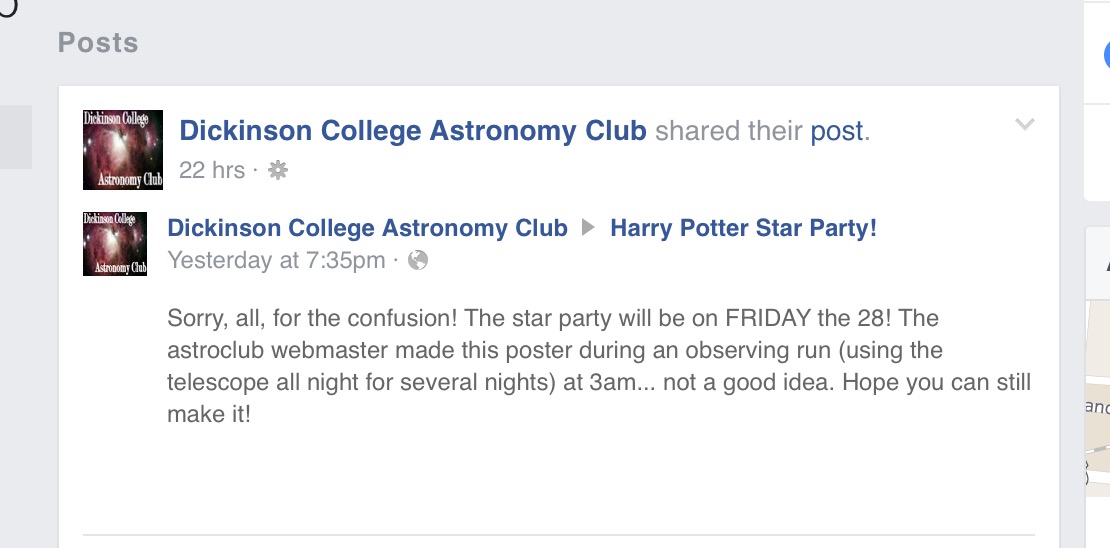The width and height of the screenshot is (1110, 548).
Task: Click the custom privacy gear icon
Action: pos(278,171)
